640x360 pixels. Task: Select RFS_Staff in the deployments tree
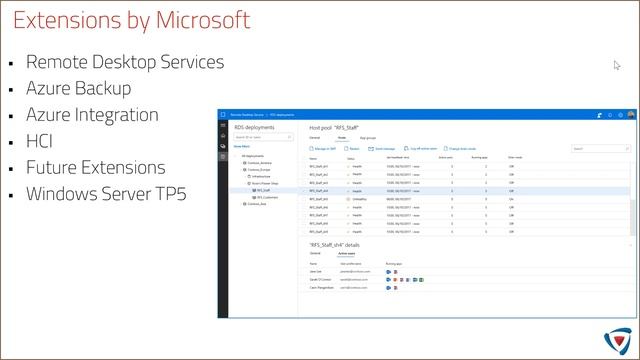pyautogui.click(x=263, y=191)
